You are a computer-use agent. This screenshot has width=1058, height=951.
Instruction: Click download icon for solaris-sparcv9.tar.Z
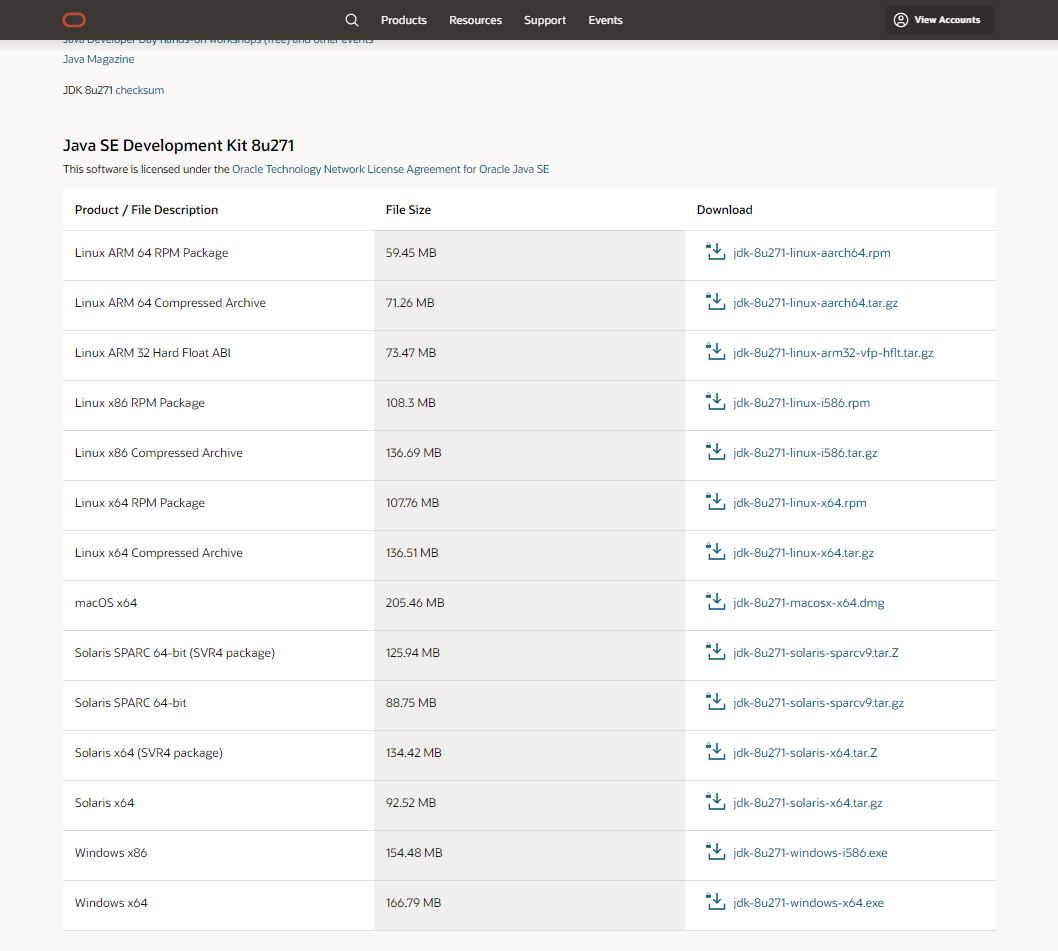coord(715,651)
